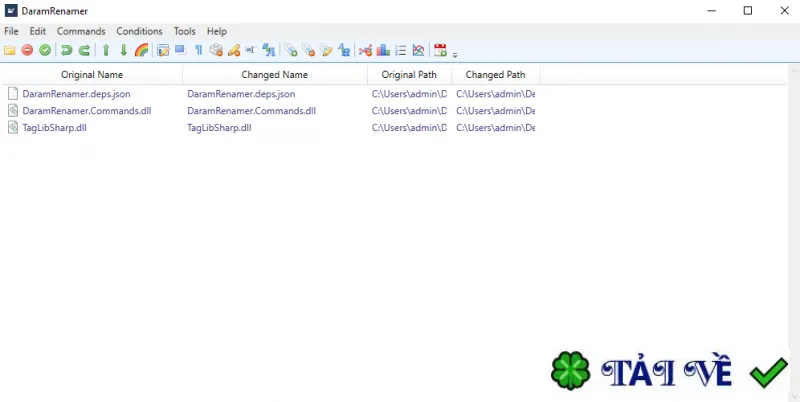Click the red clear list icon
800x402 pixels.
[28, 50]
